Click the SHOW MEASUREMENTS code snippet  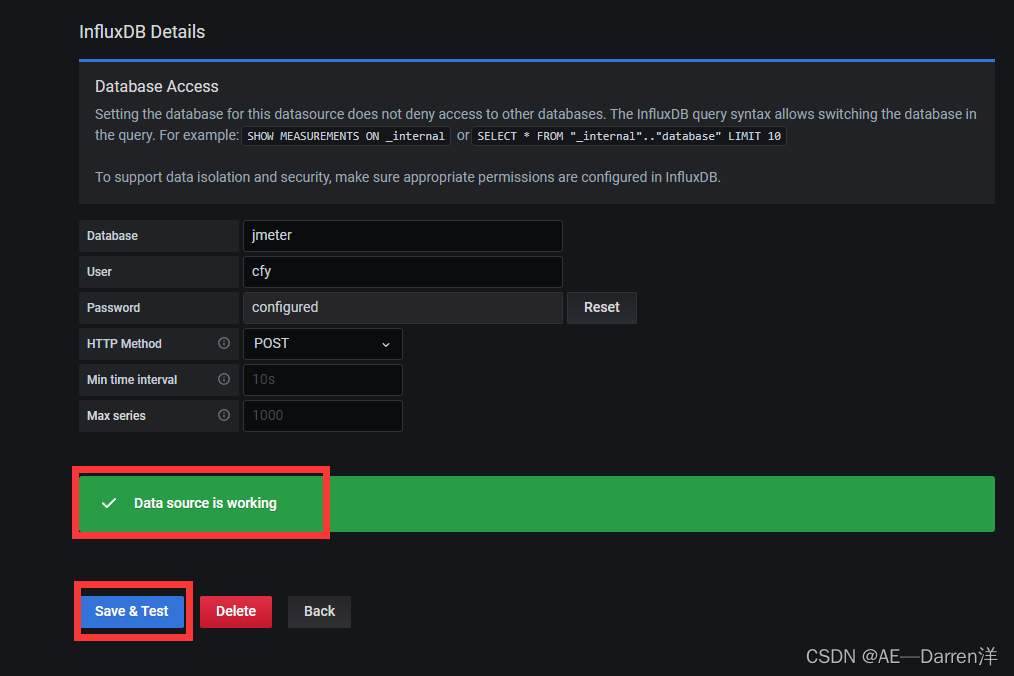(345, 135)
